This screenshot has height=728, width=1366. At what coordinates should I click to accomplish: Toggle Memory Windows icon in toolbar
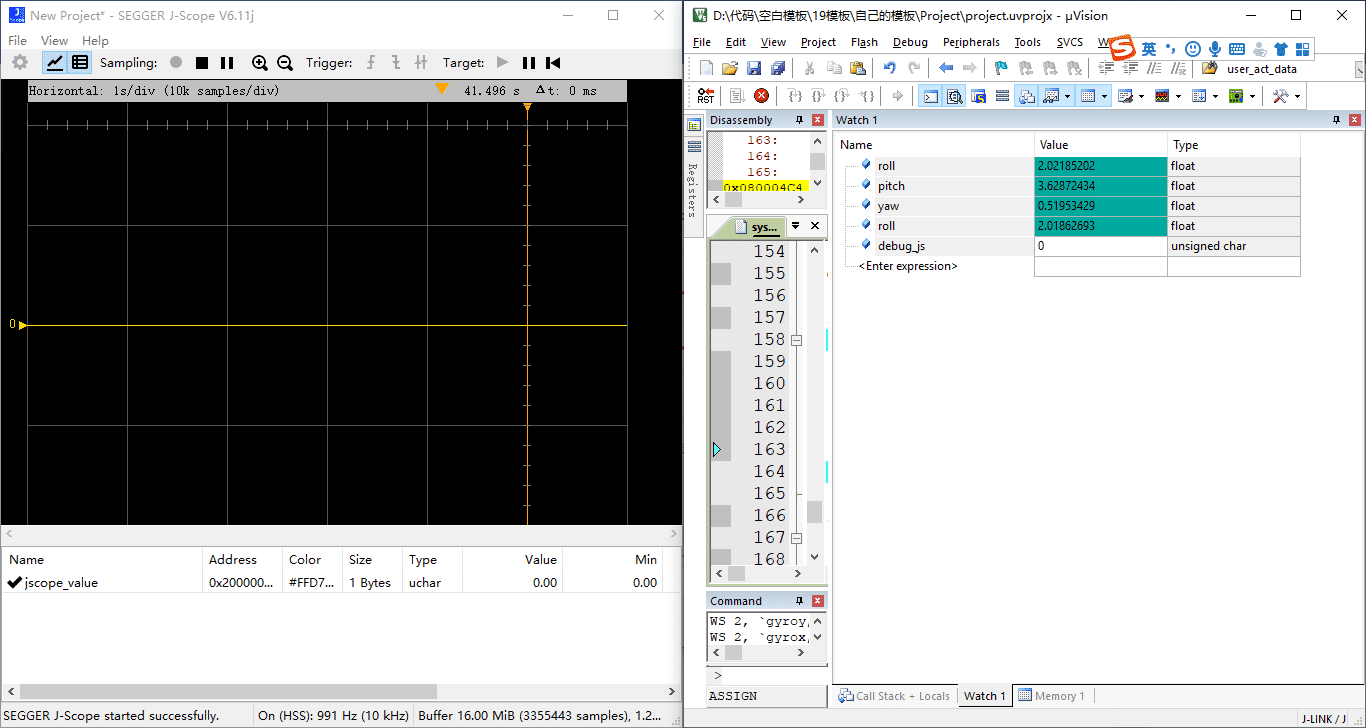pyautogui.click(x=1088, y=96)
